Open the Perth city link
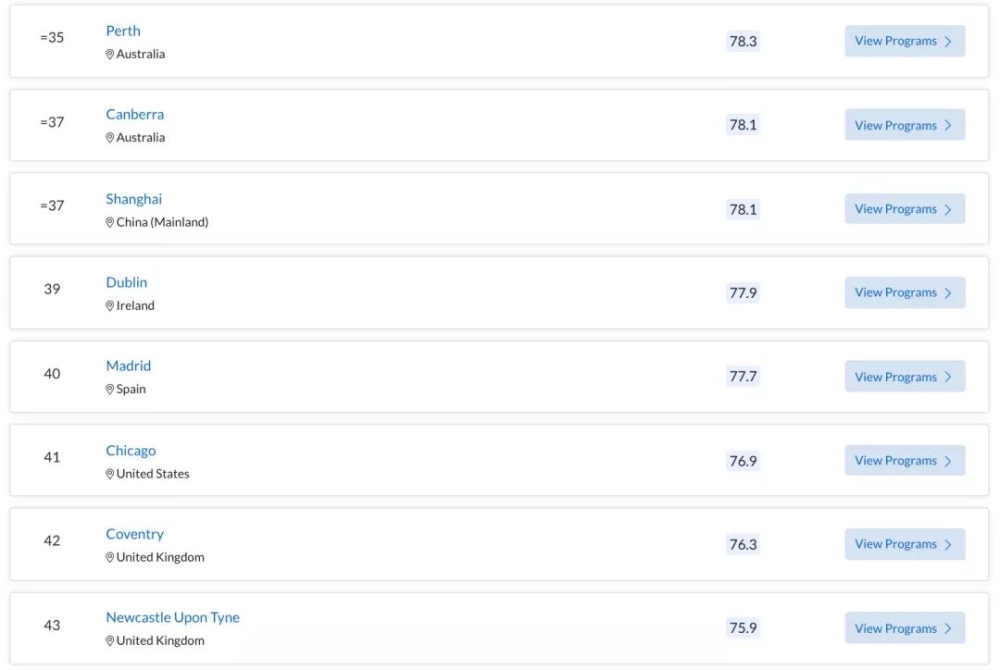 click(123, 31)
